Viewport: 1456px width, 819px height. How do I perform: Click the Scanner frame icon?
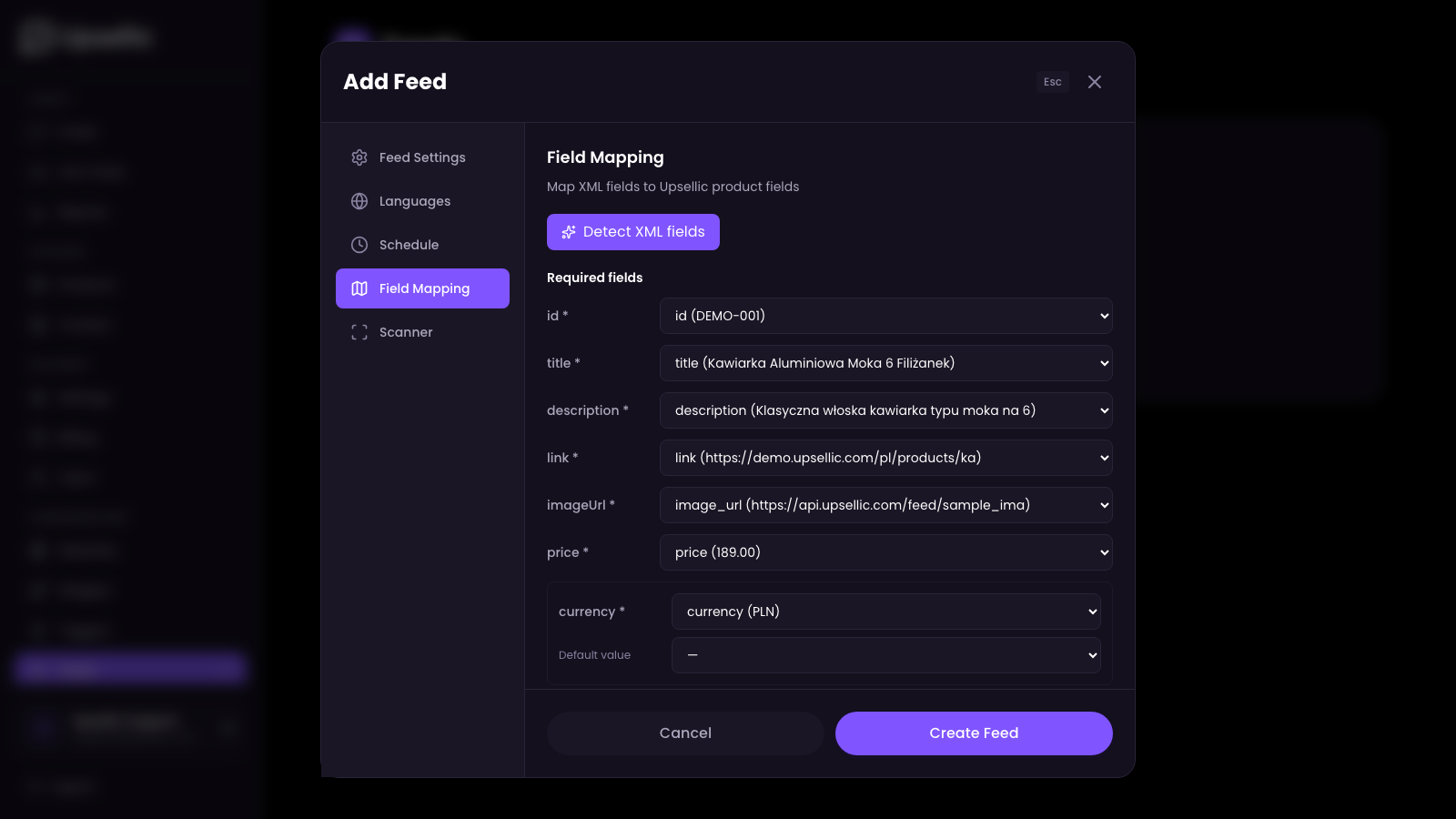[x=359, y=332]
